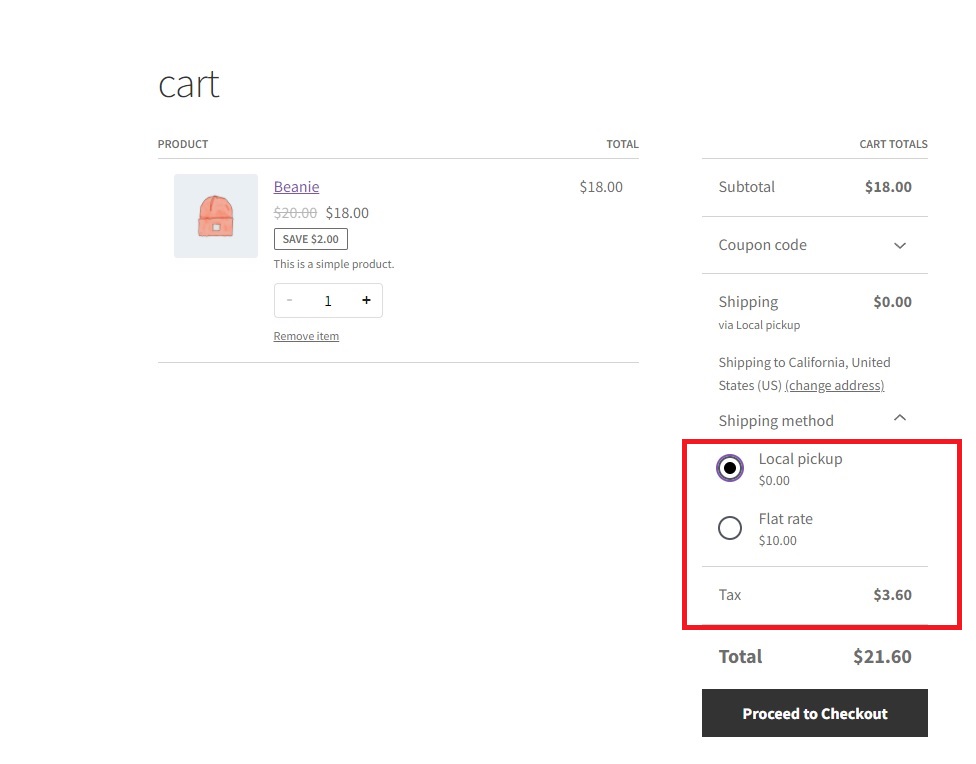Click the quantity input field showing 1
Image resolution: width=976 pixels, height=764 pixels.
click(x=328, y=301)
